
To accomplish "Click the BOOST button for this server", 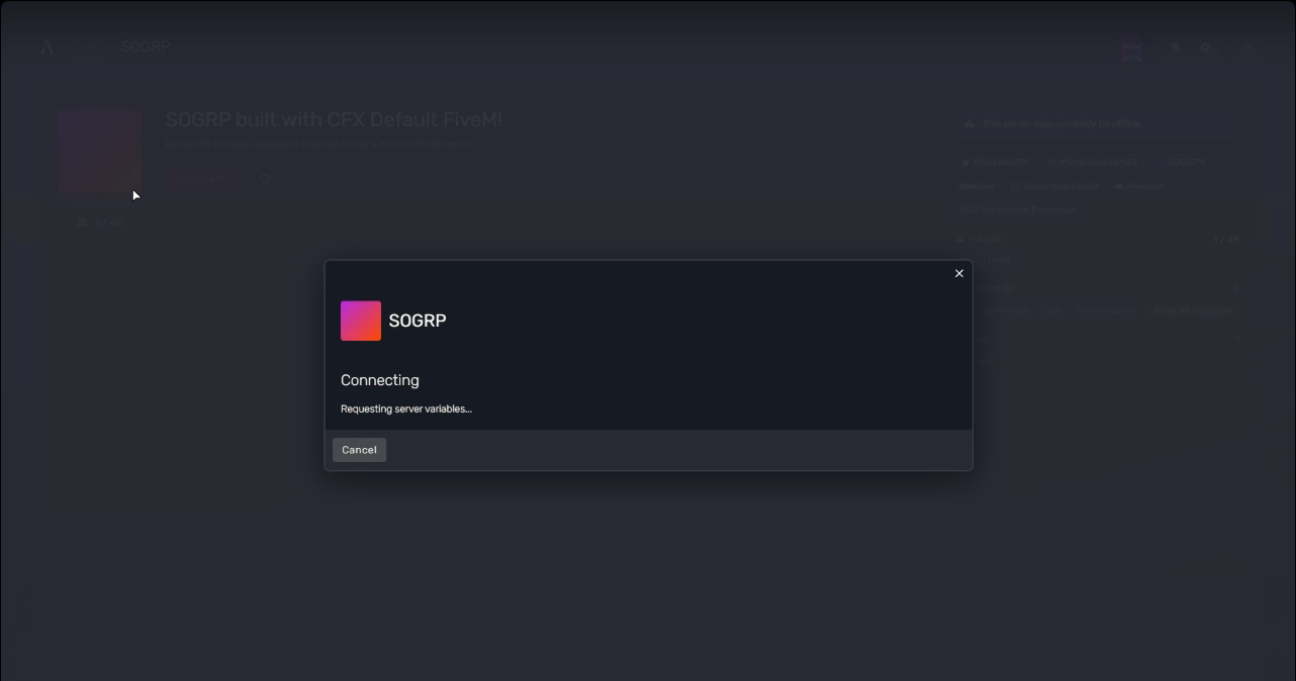I will 1184,162.
